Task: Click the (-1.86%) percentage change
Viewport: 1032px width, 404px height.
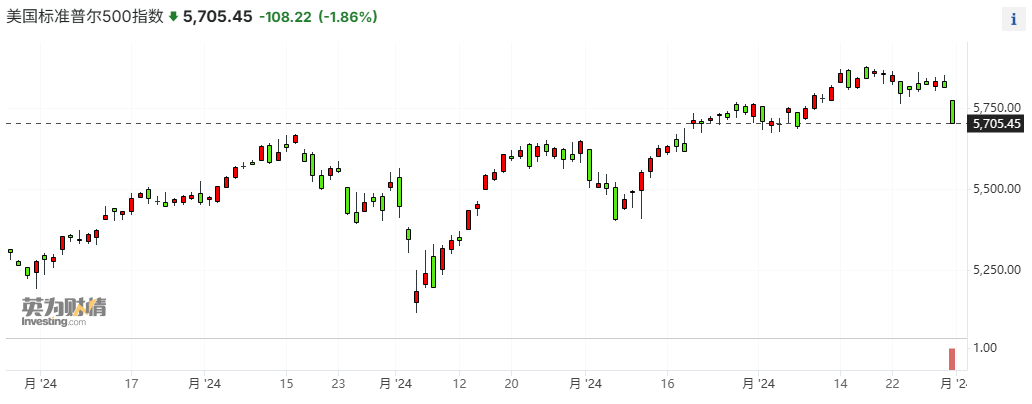Action: point(347,17)
